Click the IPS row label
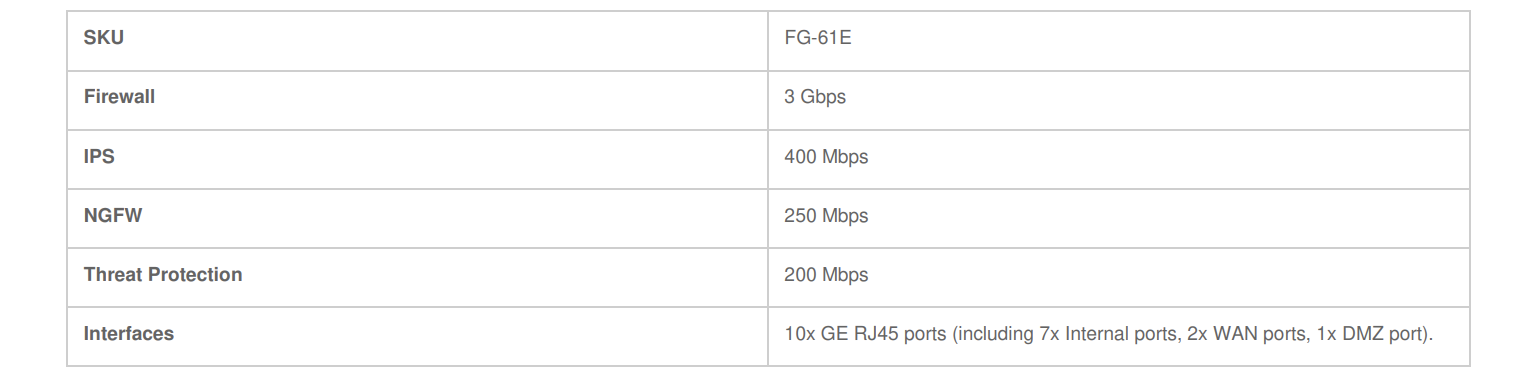Viewport: 1528px width, 384px height. click(99, 156)
